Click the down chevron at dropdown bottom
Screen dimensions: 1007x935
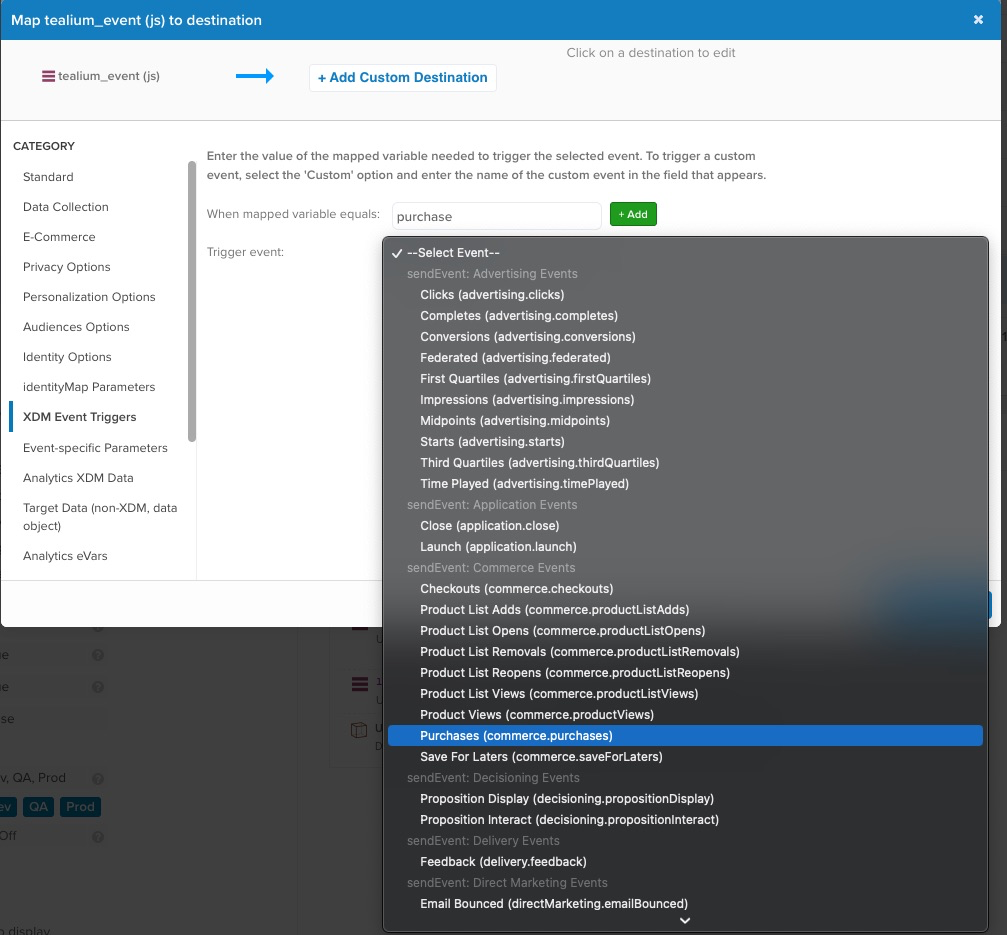[x=685, y=921]
